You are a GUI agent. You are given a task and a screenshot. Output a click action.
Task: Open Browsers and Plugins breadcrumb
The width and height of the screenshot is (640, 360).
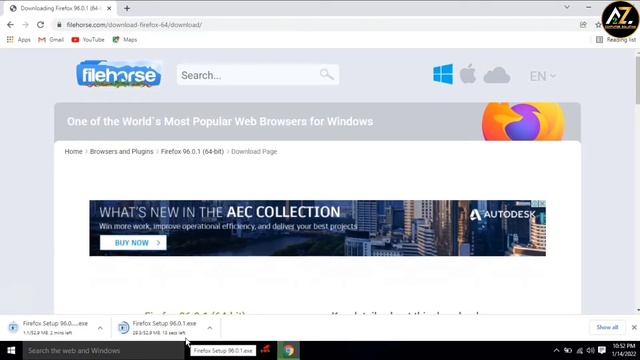(122, 151)
